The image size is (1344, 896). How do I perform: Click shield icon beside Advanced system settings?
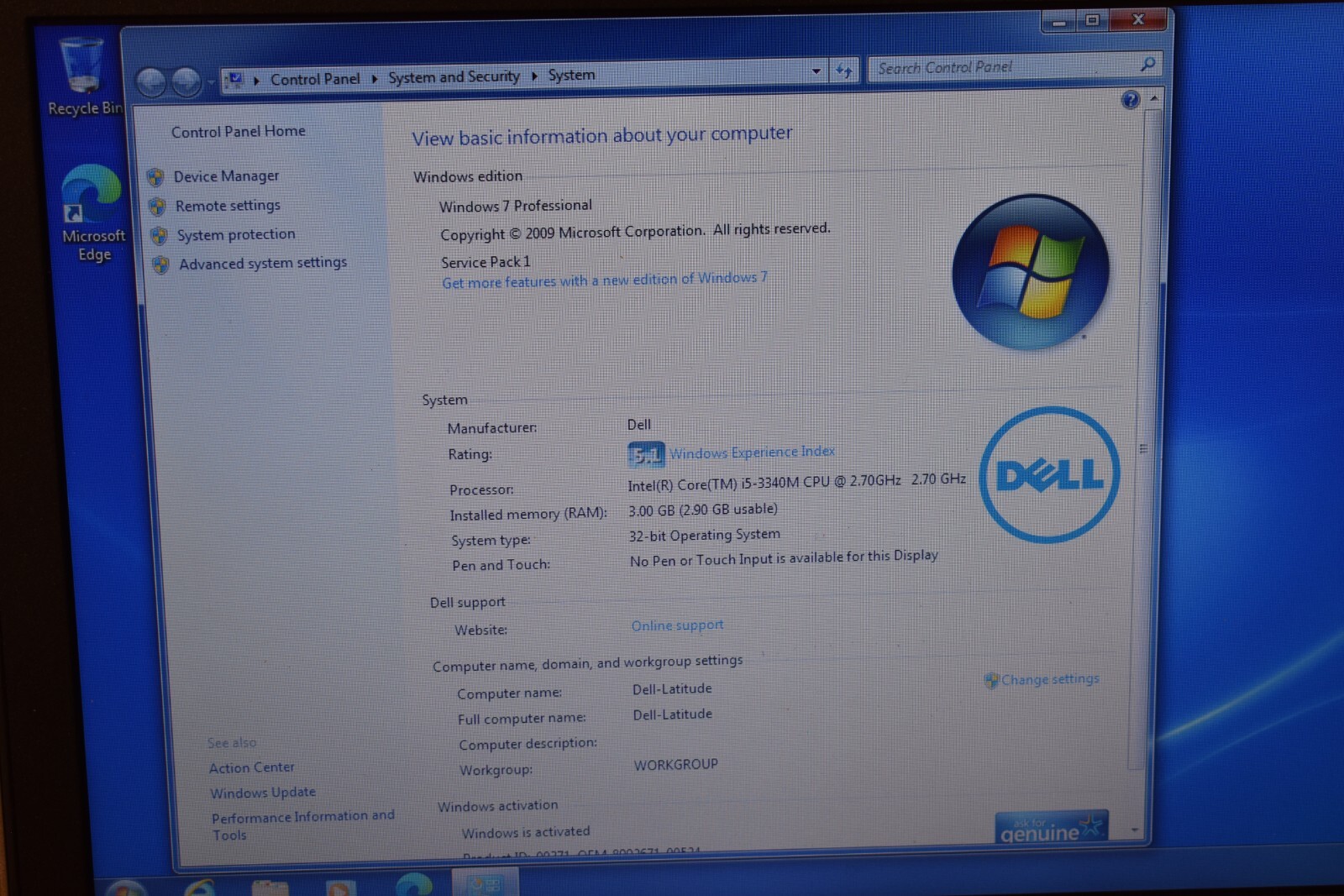coord(160,265)
